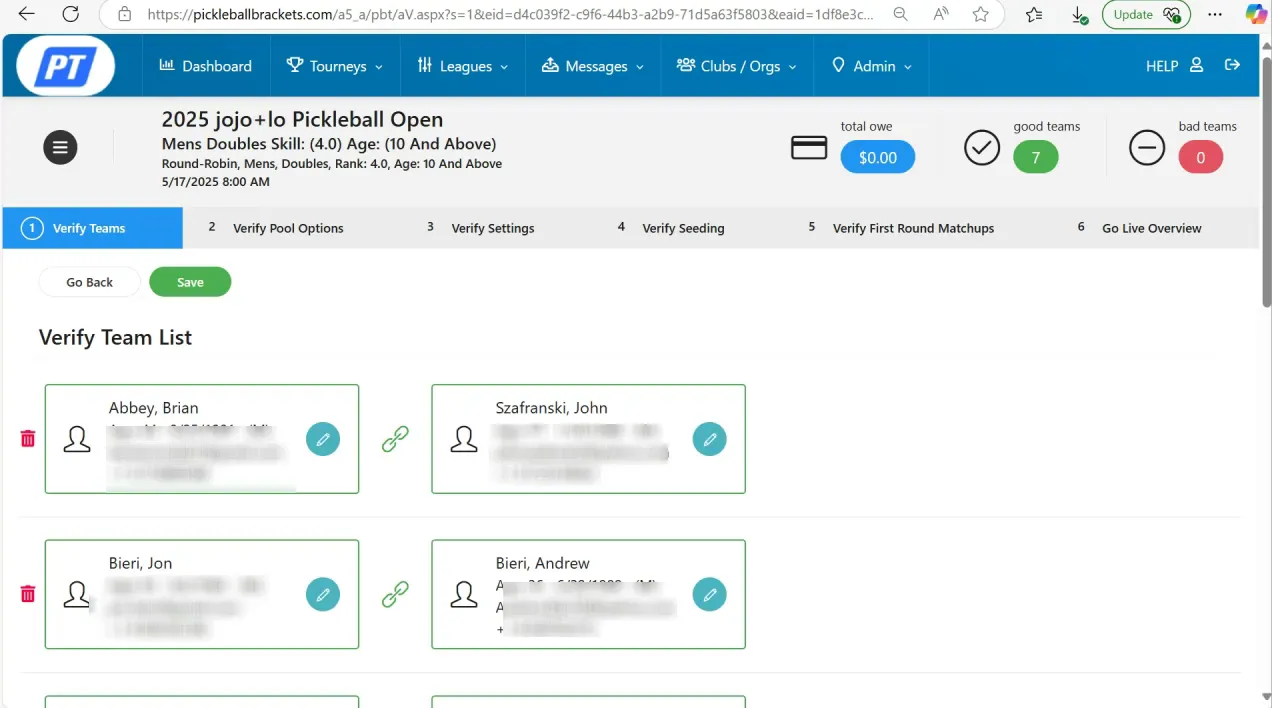This screenshot has width=1272, height=708.
Task: Edit player Abbey, Brian
Action: (x=323, y=438)
